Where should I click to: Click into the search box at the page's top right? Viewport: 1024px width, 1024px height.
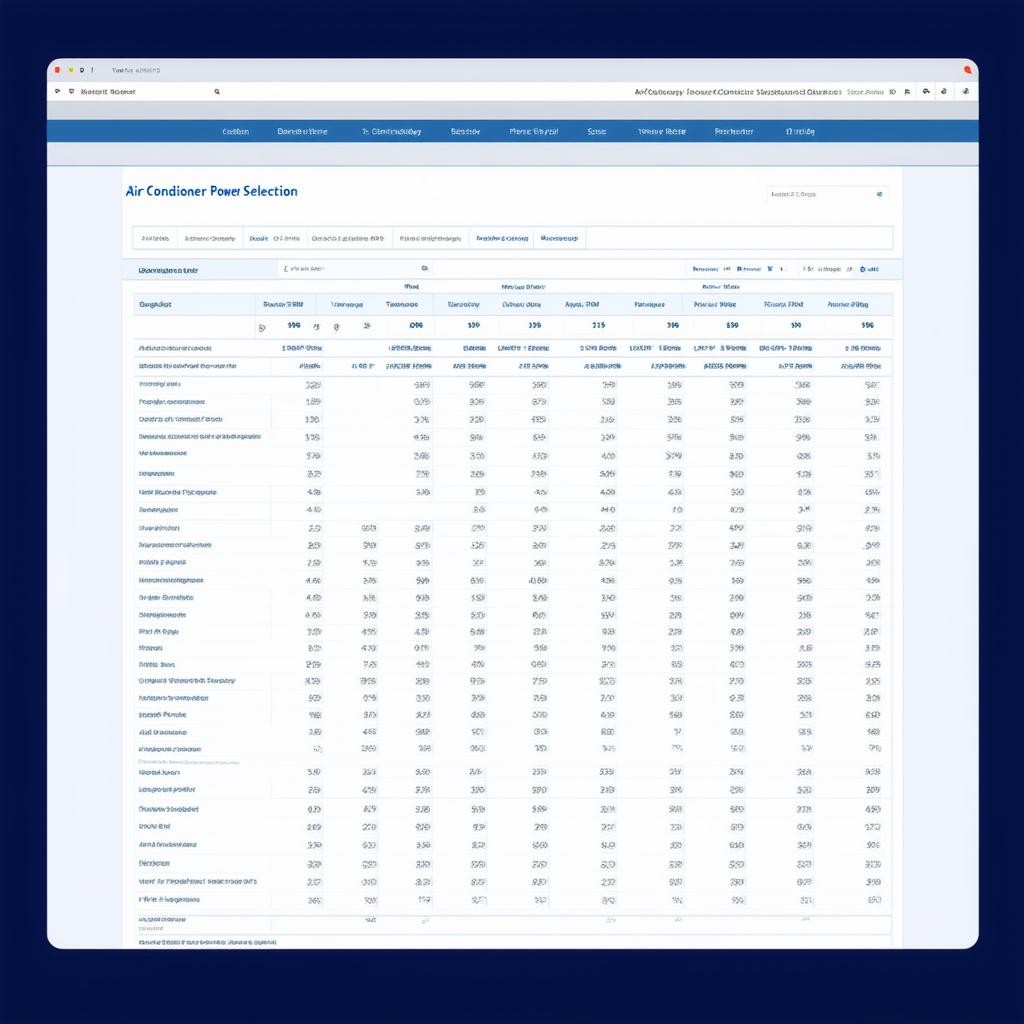[x=818, y=195]
